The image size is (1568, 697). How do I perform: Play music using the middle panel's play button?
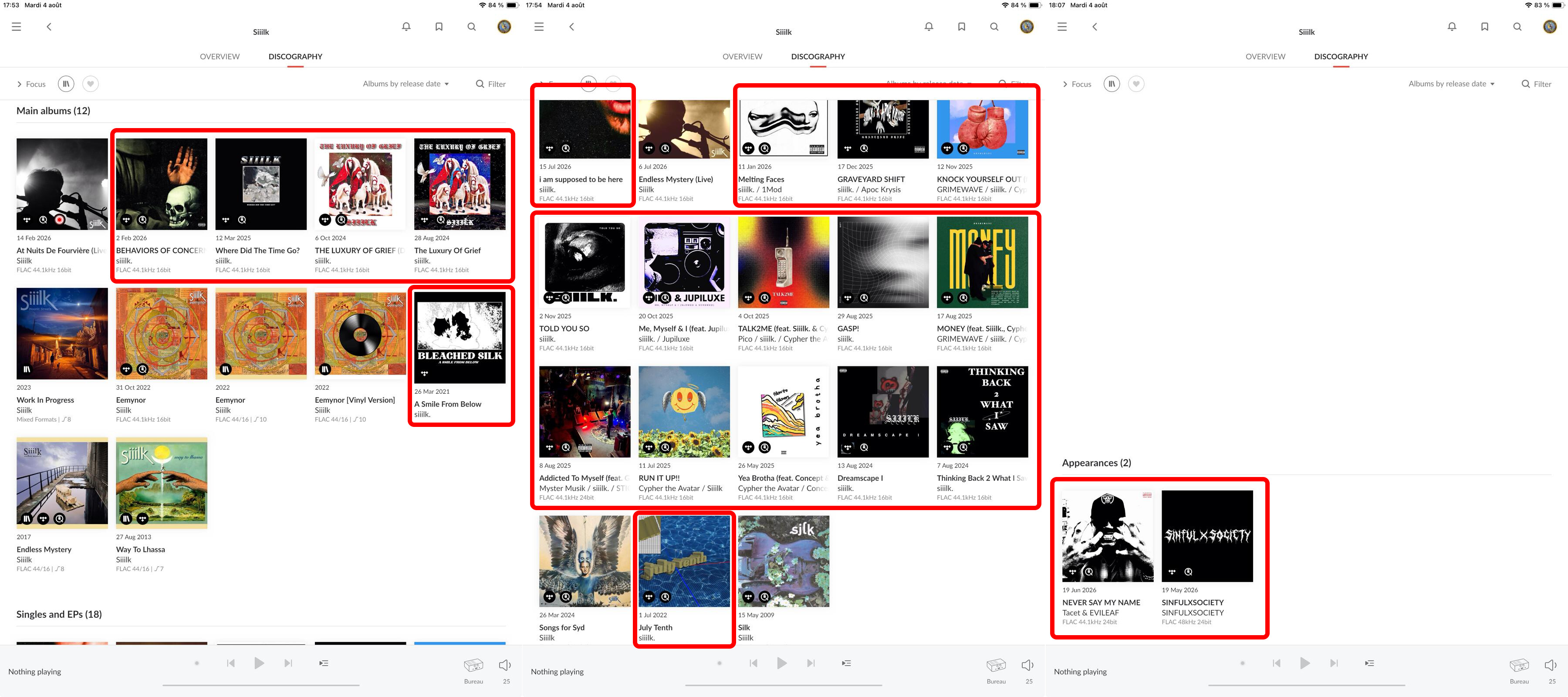point(781,663)
